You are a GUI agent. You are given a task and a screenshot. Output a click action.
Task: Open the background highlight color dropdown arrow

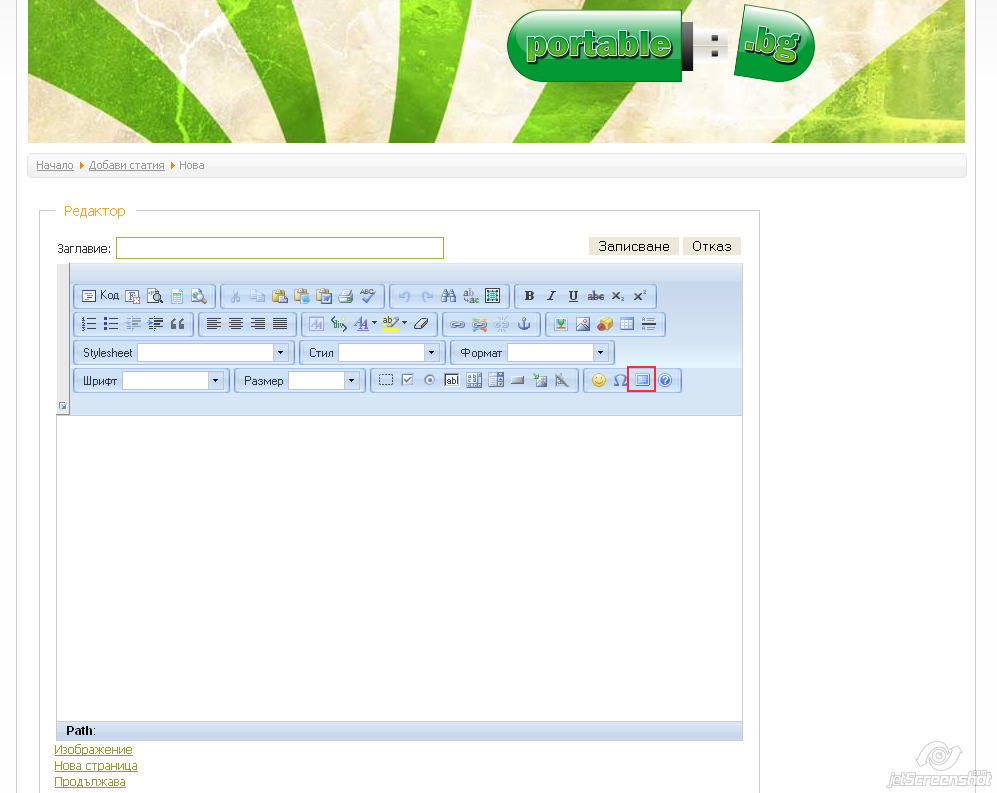click(x=404, y=323)
